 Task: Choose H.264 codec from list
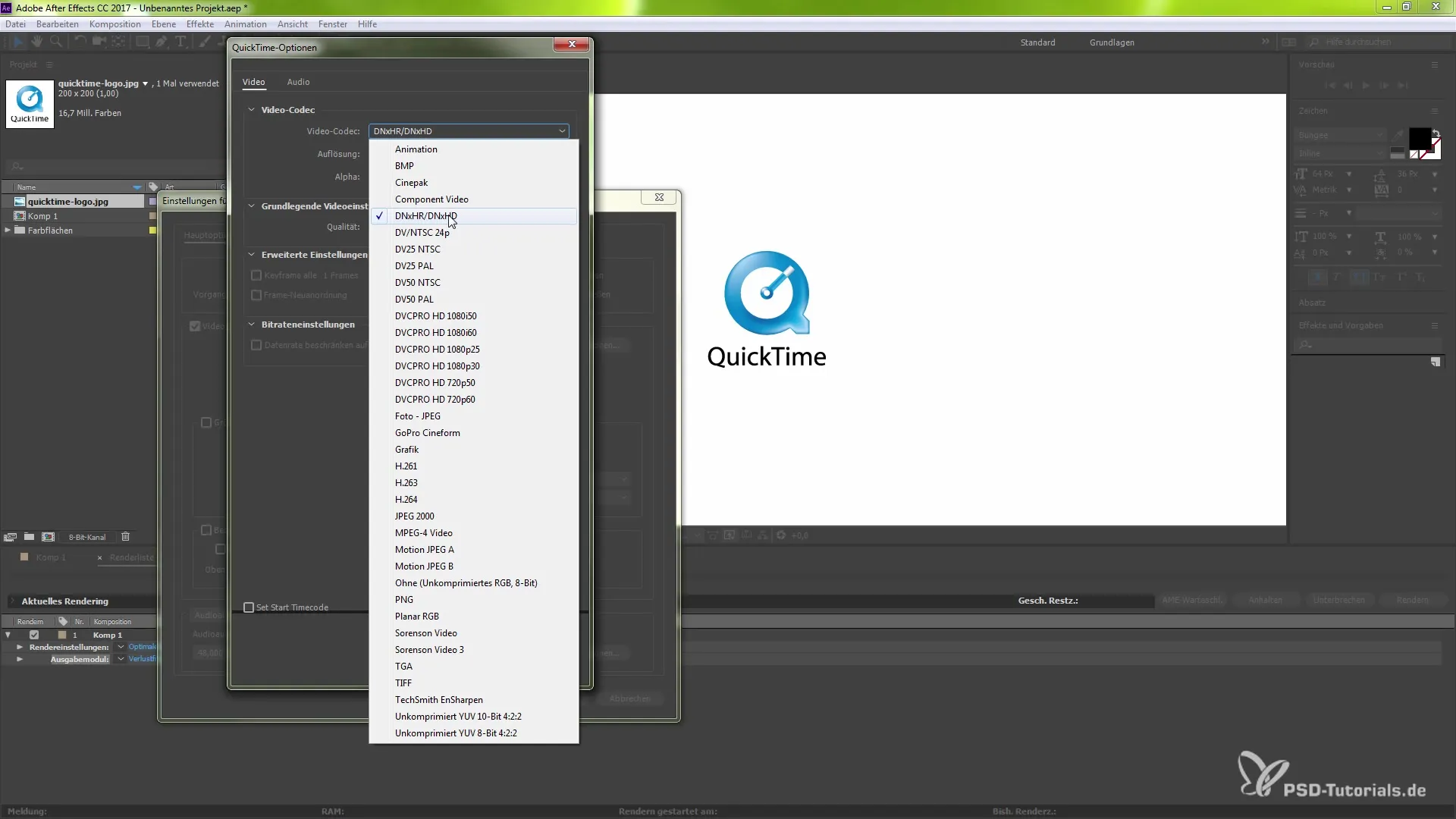tap(474, 500)
